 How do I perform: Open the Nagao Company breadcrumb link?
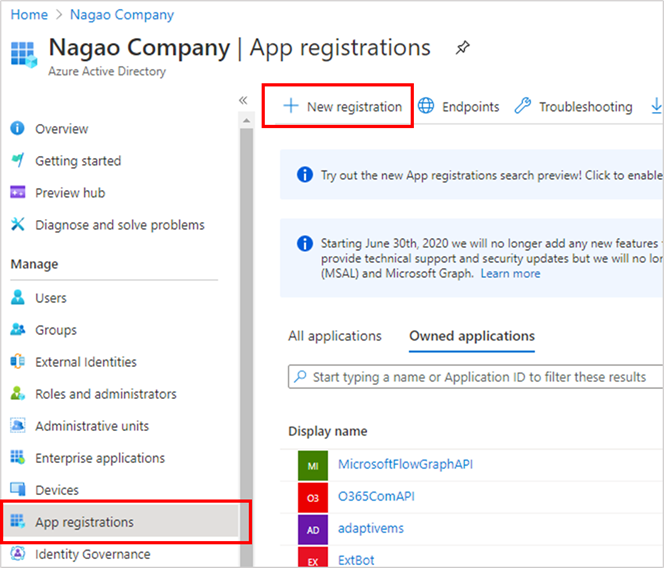coord(122,14)
